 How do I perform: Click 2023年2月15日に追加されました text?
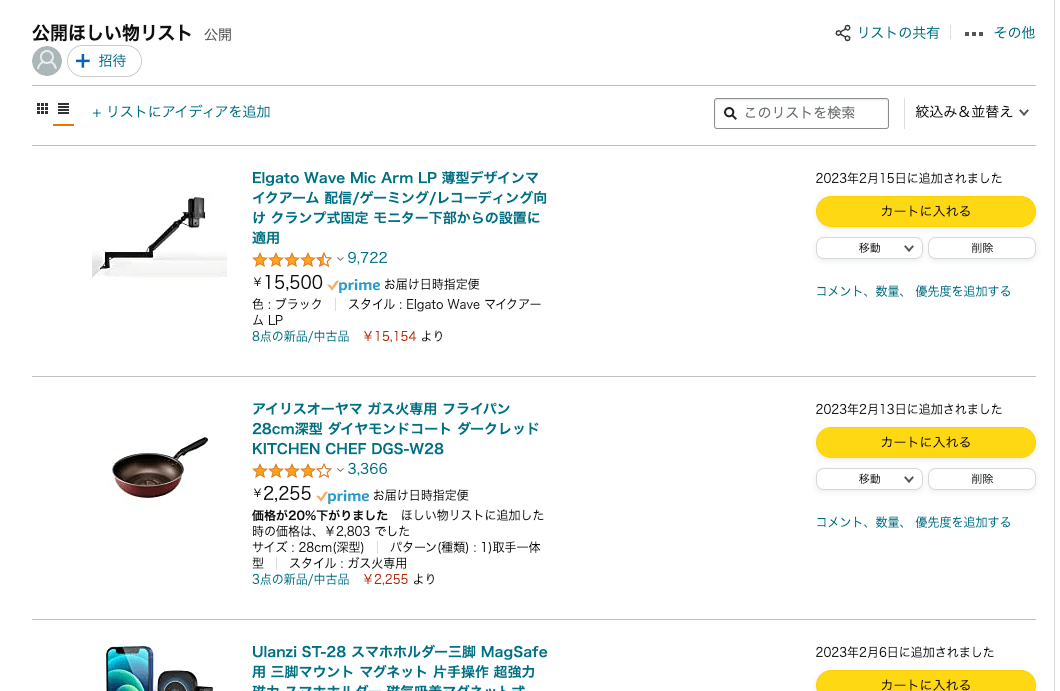[x=909, y=178]
